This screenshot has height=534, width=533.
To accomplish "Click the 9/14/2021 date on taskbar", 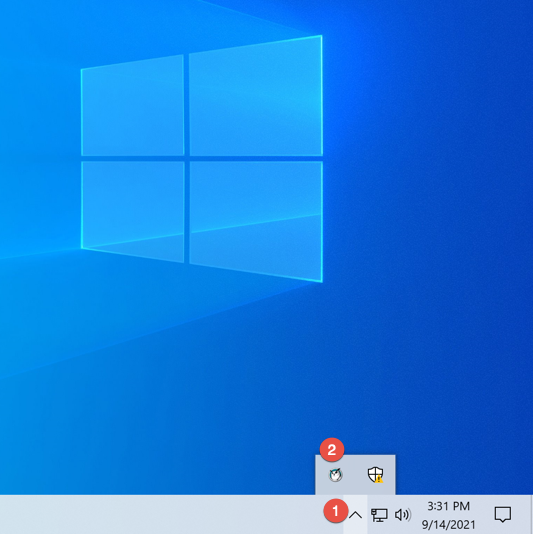I will click(x=449, y=524).
